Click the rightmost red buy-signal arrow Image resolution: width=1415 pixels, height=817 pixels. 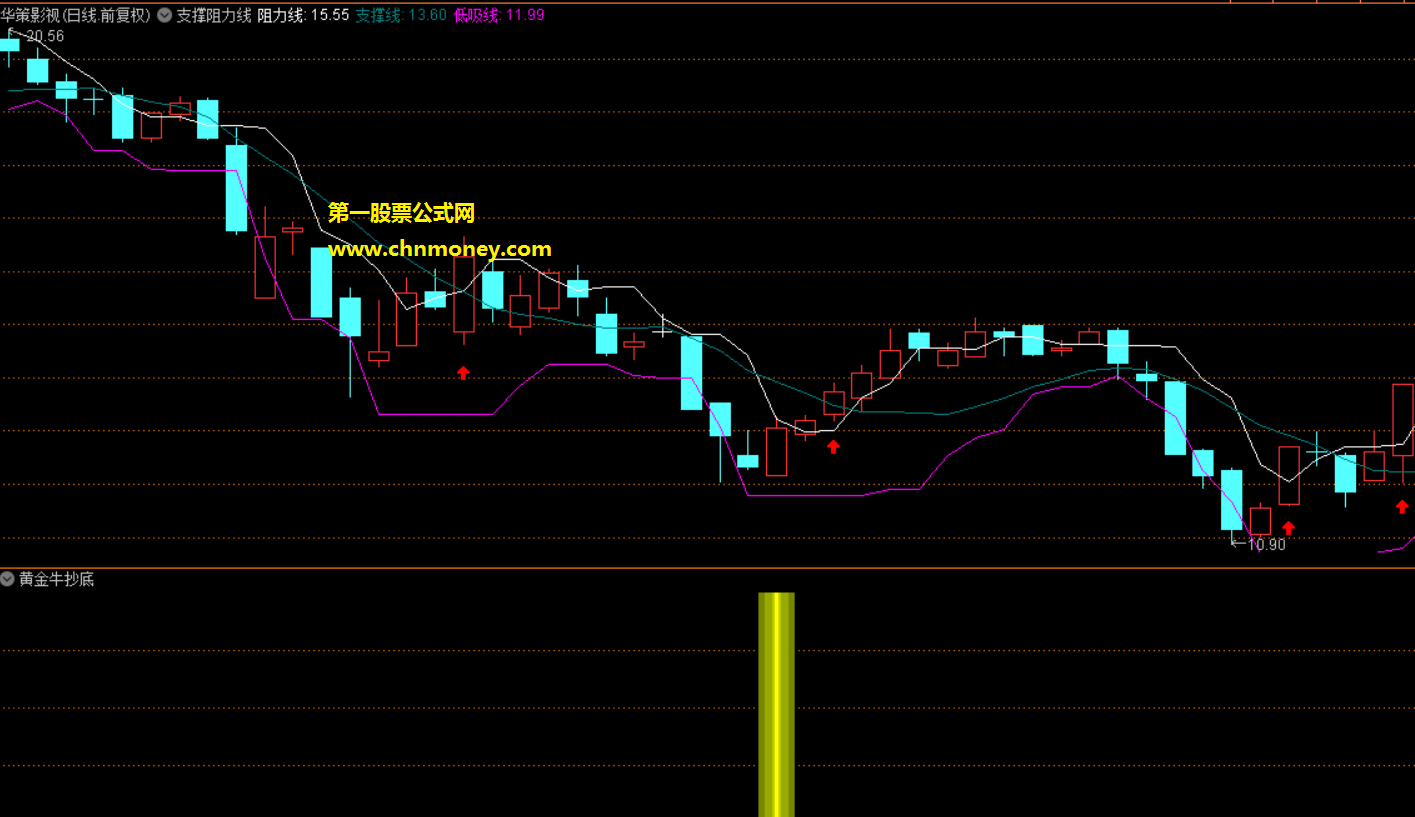click(x=1402, y=506)
